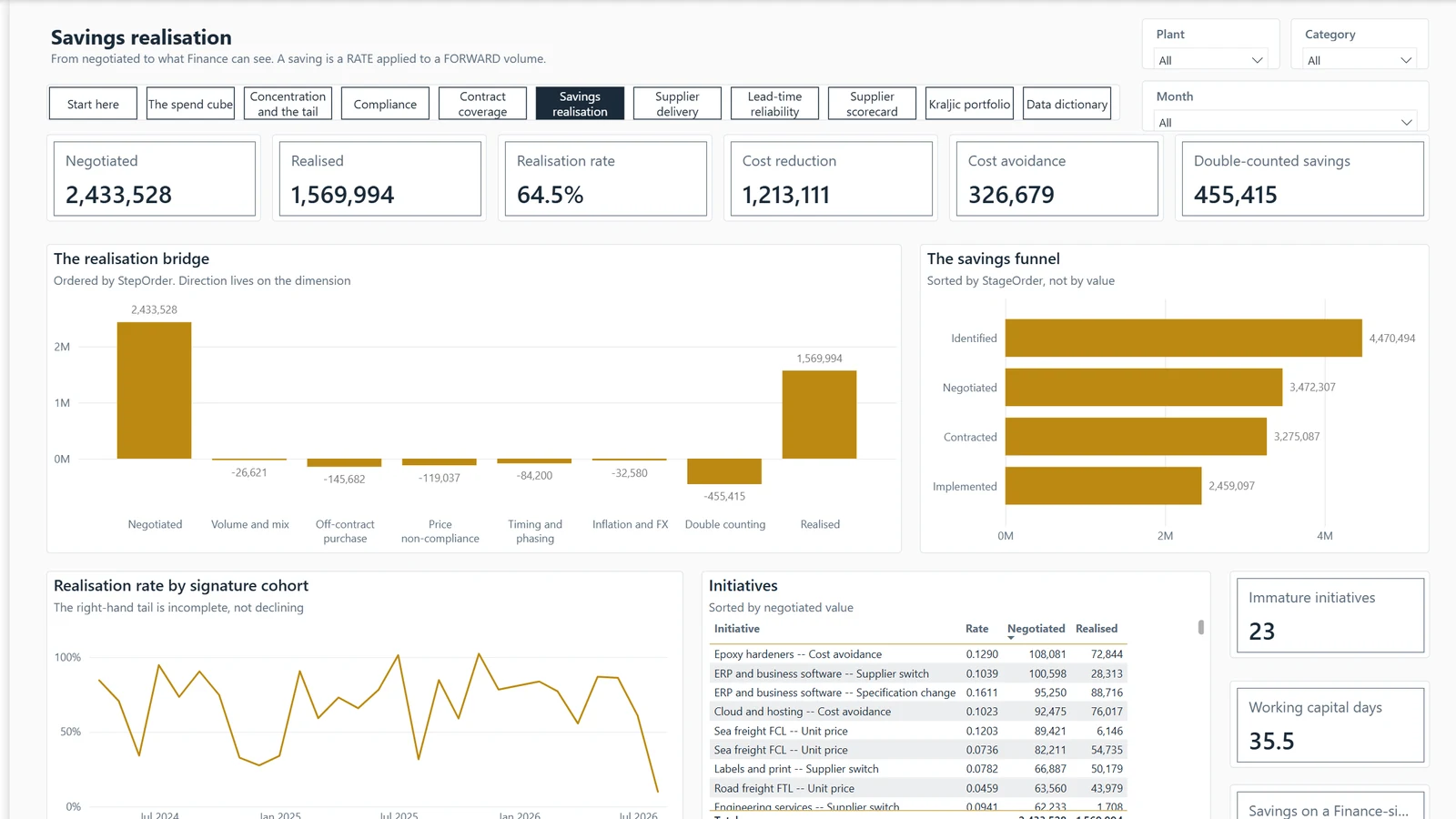Screen dimensions: 1456x819
Task: Click the Initiatives table vertical scrollbar
Action: coord(1201,627)
